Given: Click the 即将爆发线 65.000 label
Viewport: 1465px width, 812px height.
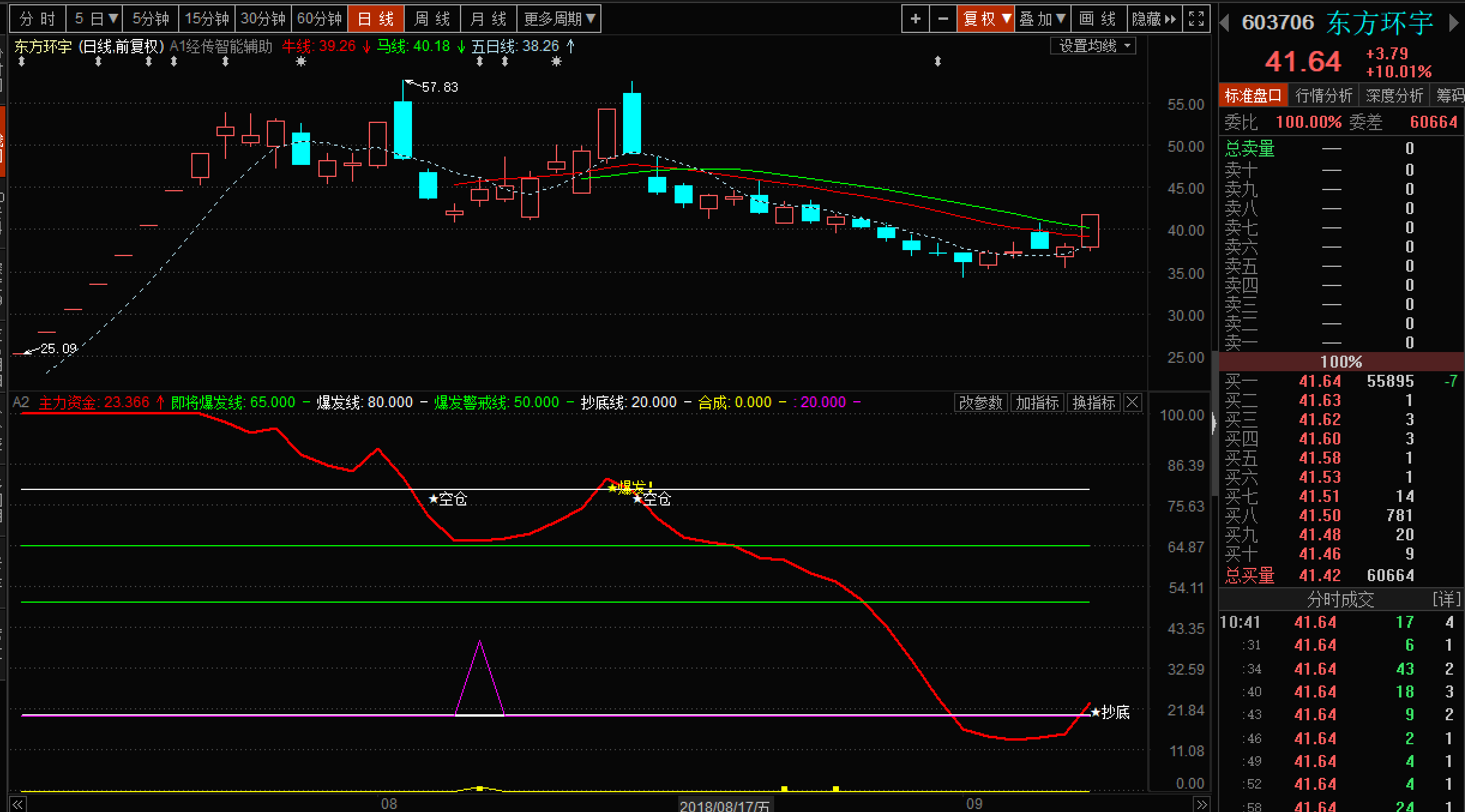Looking at the screenshot, I should coord(233,402).
